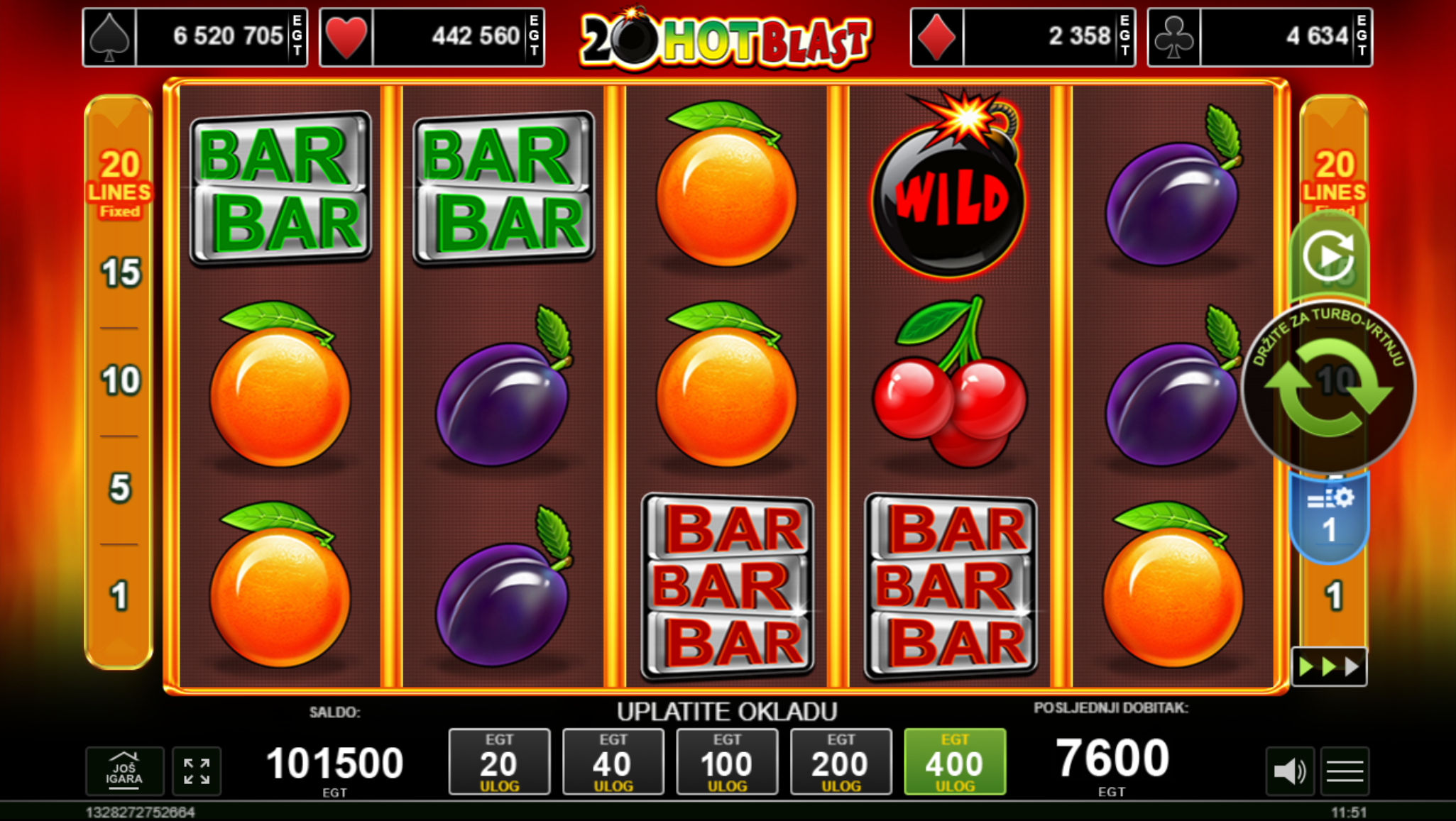The width and height of the screenshot is (1456, 821).
Task: Start autoplay with the green play icon
Action: click(x=1328, y=257)
